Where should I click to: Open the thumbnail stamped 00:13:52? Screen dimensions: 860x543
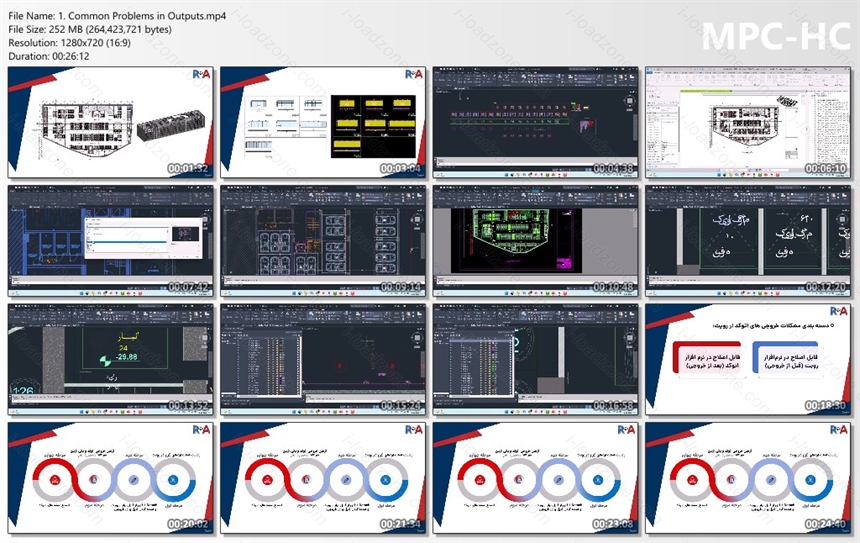[110, 360]
